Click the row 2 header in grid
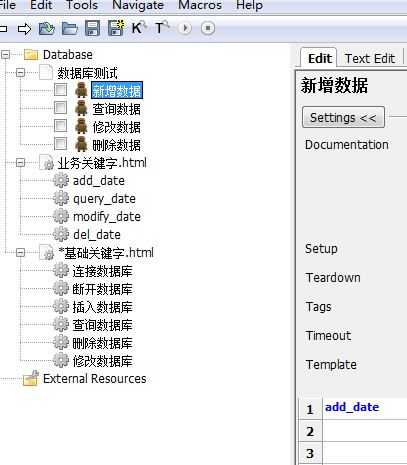This screenshot has width=407, height=465. (x=310, y=431)
